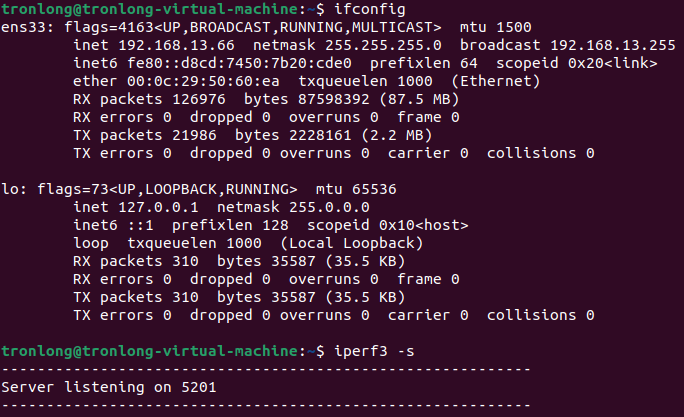The height and width of the screenshot is (417, 684).
Task: Click the '(87.5 MB)' size text
Action: [x=419, y=99]
